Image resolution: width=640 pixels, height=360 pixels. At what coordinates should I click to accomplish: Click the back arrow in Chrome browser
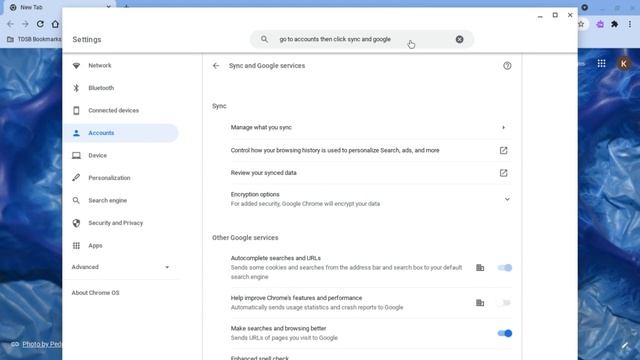click(x=10, y=24)
